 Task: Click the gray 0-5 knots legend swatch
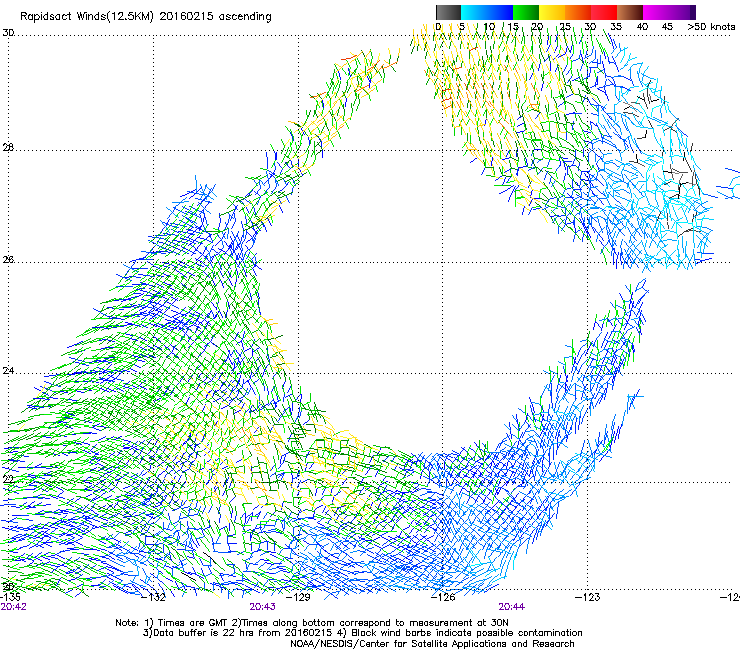click(x=448, y=12)
